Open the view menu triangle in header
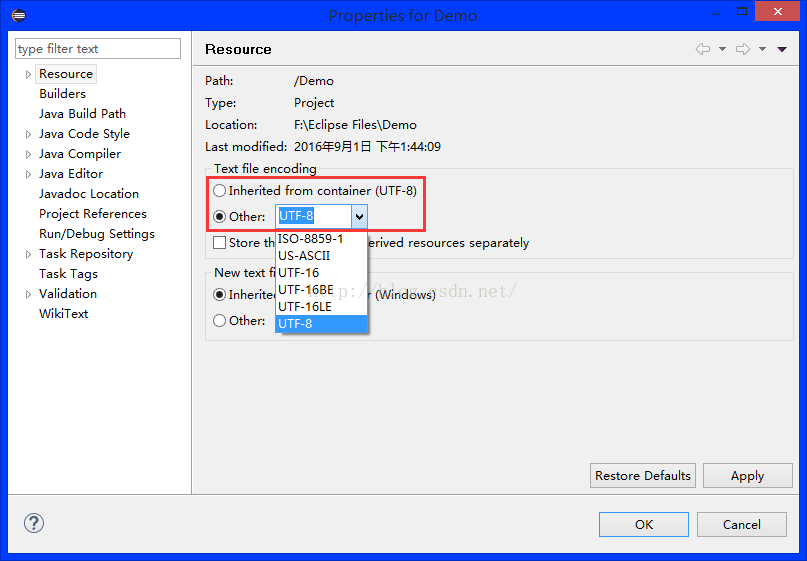The height and width of the screenshot is (561, 807). [782, 49]
